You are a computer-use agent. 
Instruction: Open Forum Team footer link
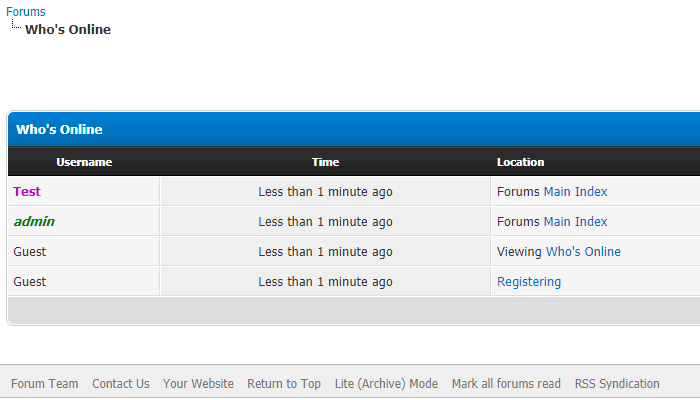click(x=44, y=384)
